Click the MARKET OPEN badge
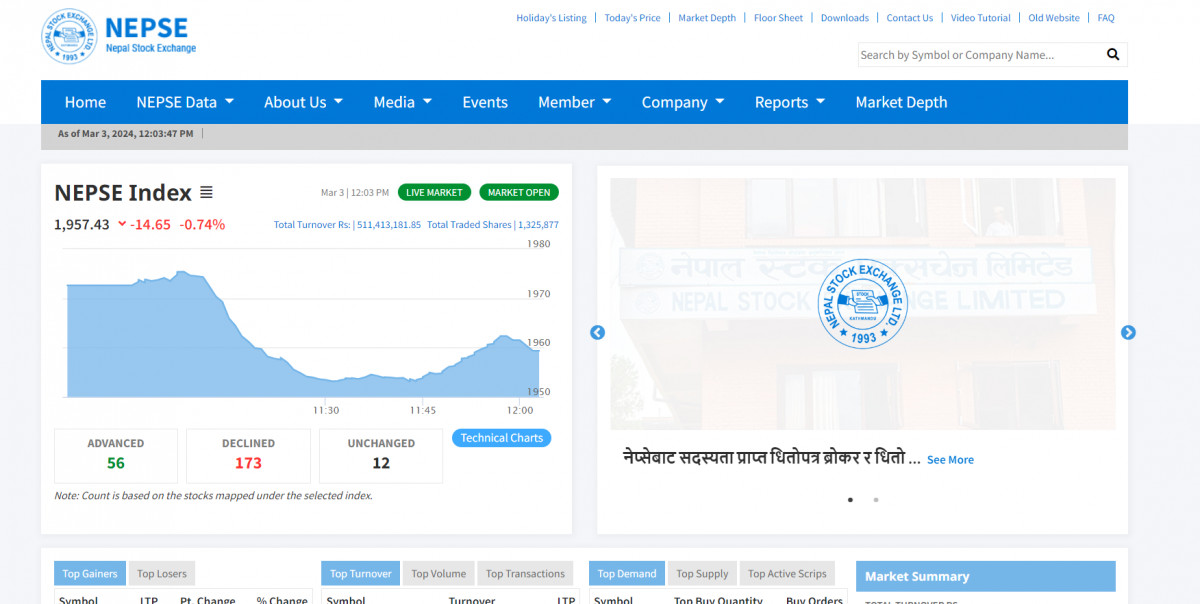 pos(519,192)
